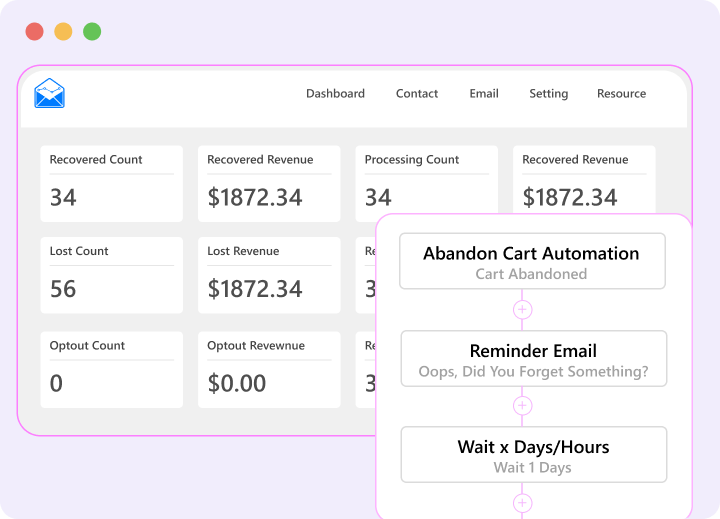Click 'Oops, Did You Forget Something?' text
Image resolution: width=720 pixels, height=519 pixels.
coord(533,371)
